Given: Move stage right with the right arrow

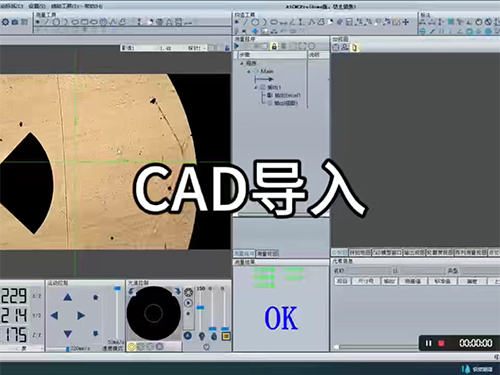Looking at the screenshot, I should click(81, 315).
